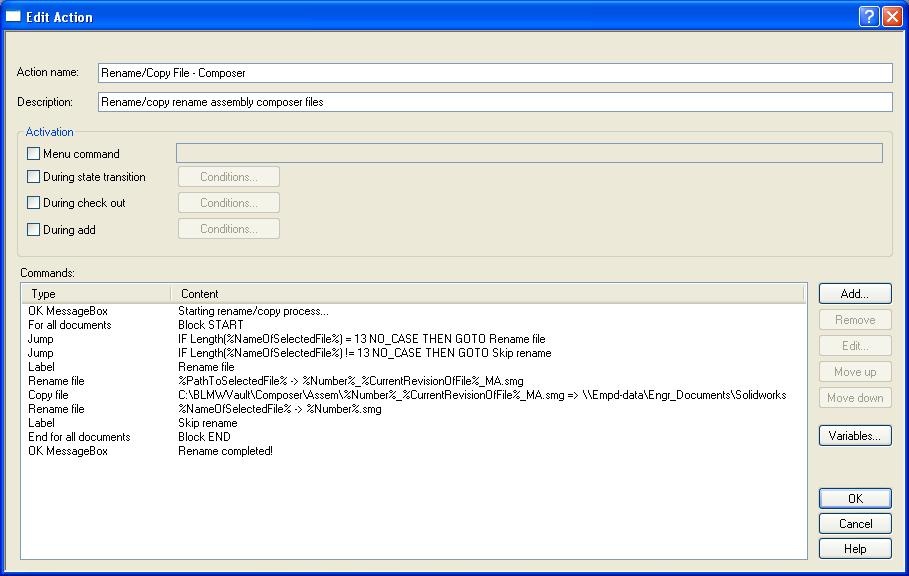
Task: Check the During state transition option
Action: (34, 177)
